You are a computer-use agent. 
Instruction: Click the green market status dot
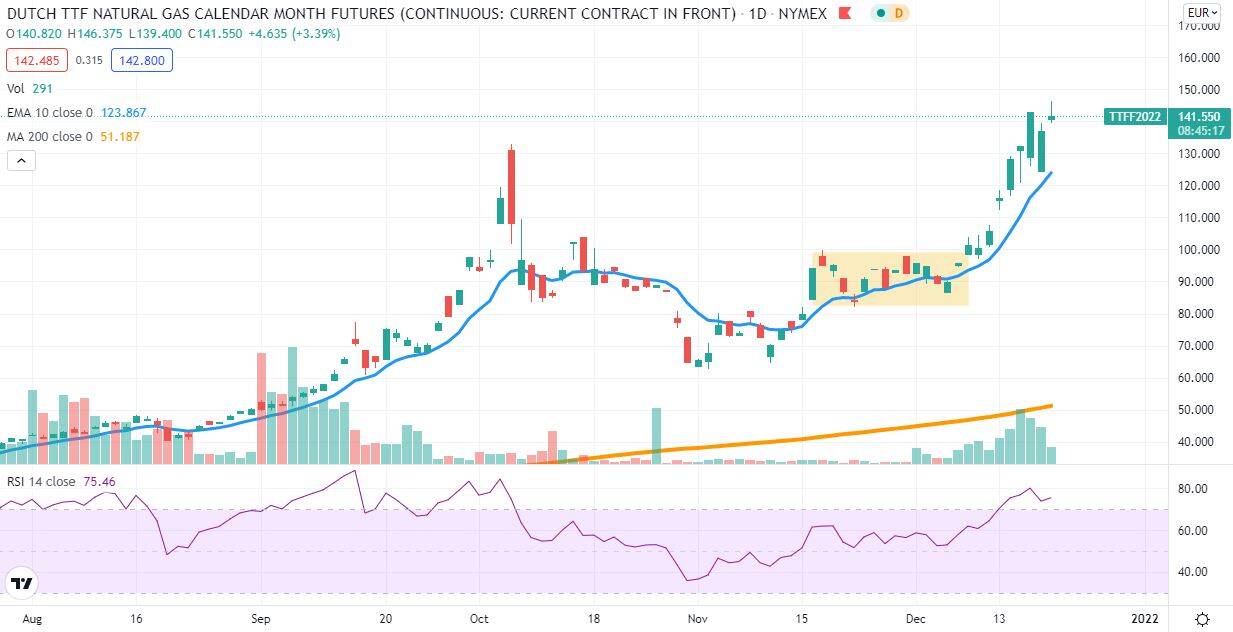881,13
